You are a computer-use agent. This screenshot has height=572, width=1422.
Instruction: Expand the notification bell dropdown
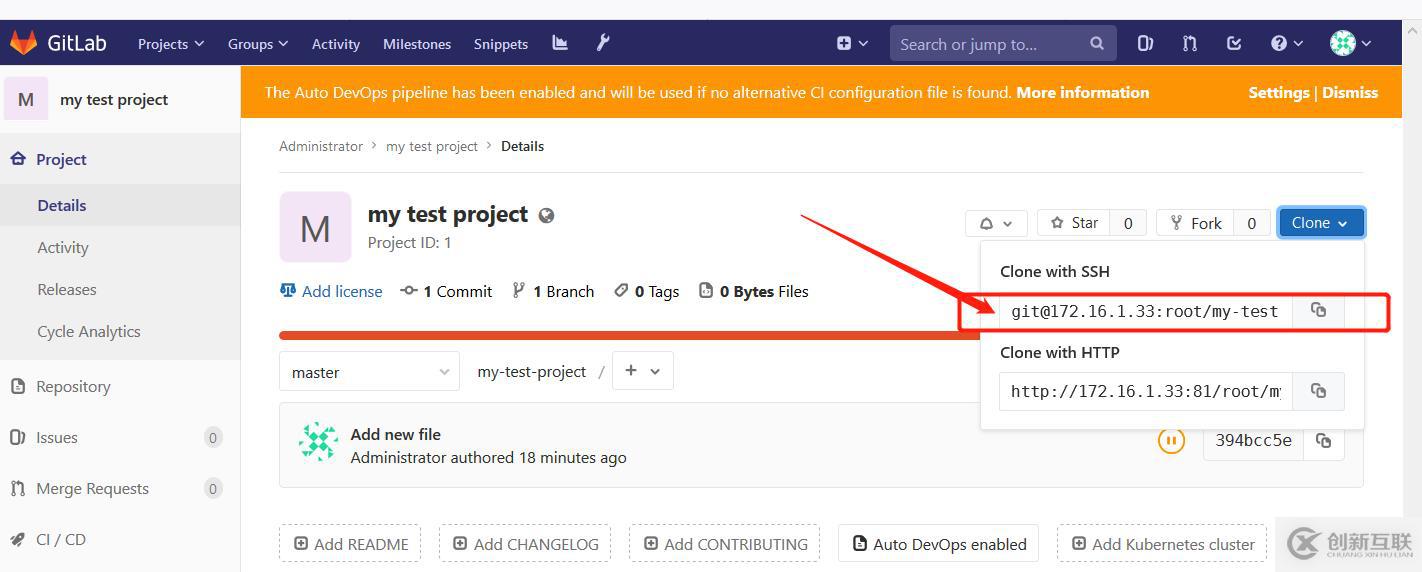pos(995,223)
